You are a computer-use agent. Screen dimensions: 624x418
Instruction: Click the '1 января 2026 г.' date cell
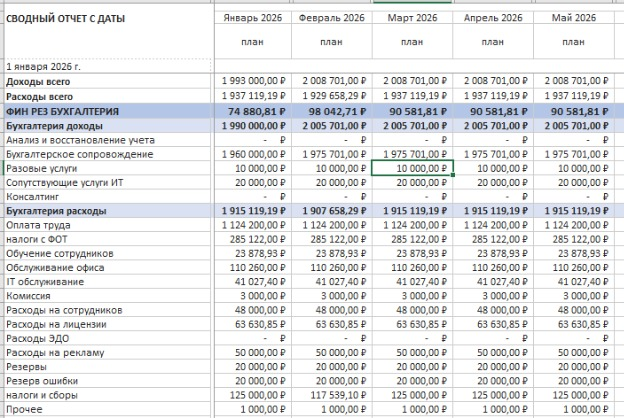[x=45, y=66]
